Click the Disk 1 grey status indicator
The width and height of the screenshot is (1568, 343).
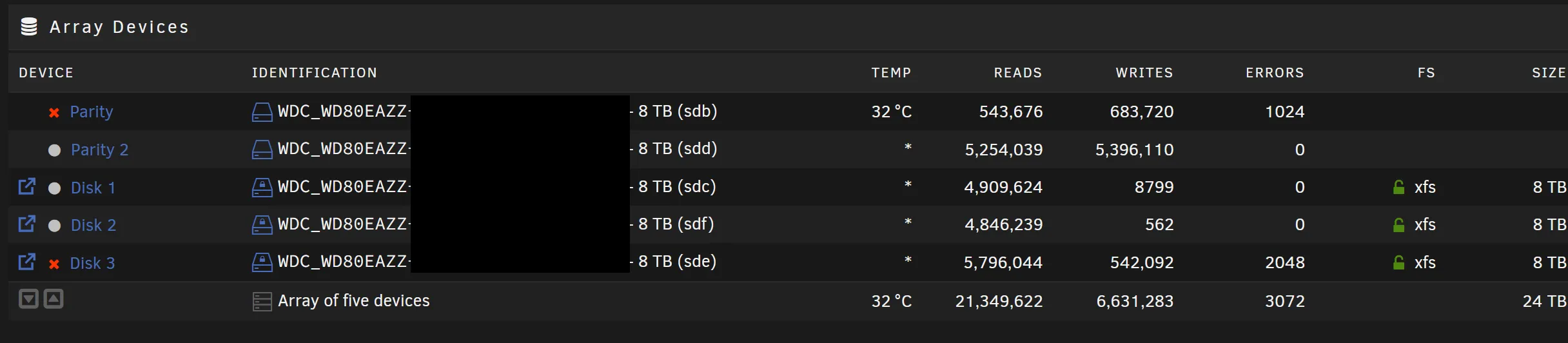click(55, 188)
